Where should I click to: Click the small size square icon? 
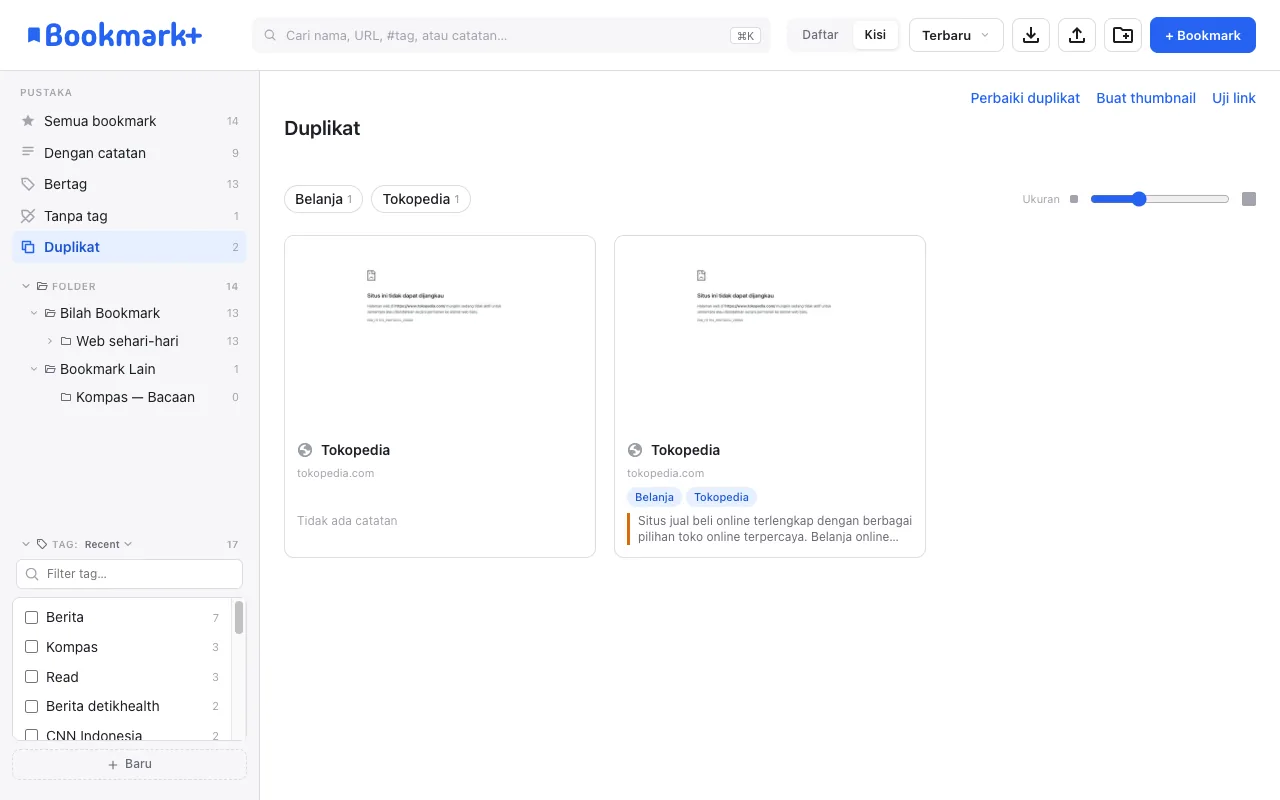tap(1074, 199)
